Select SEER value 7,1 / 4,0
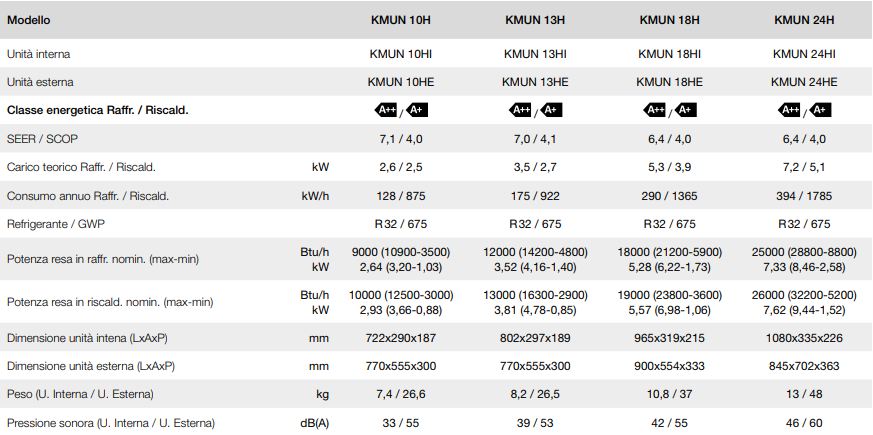Viewport: 873px width, 435px height. pos(401,139)
